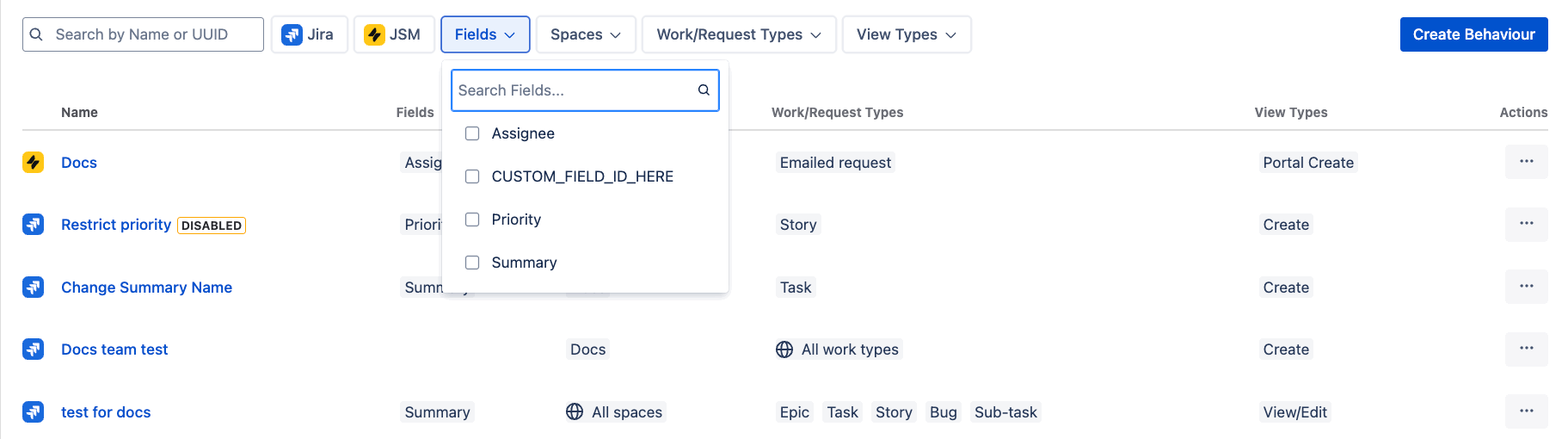Open the Restrict priority behaviour link
The height and width of the screenshot is (439, 1568).
116,225
